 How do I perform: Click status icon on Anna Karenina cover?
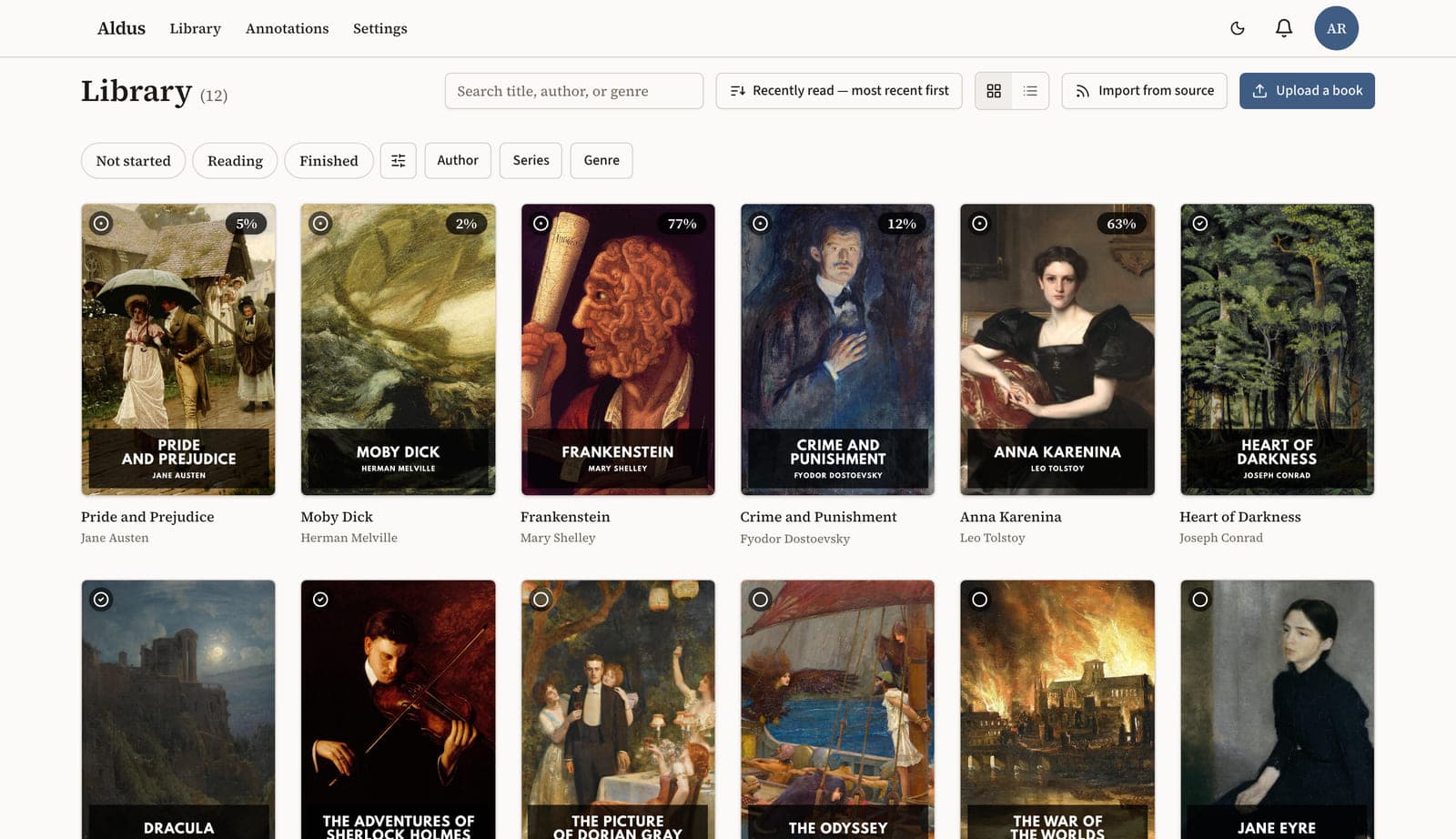point(979,223)
